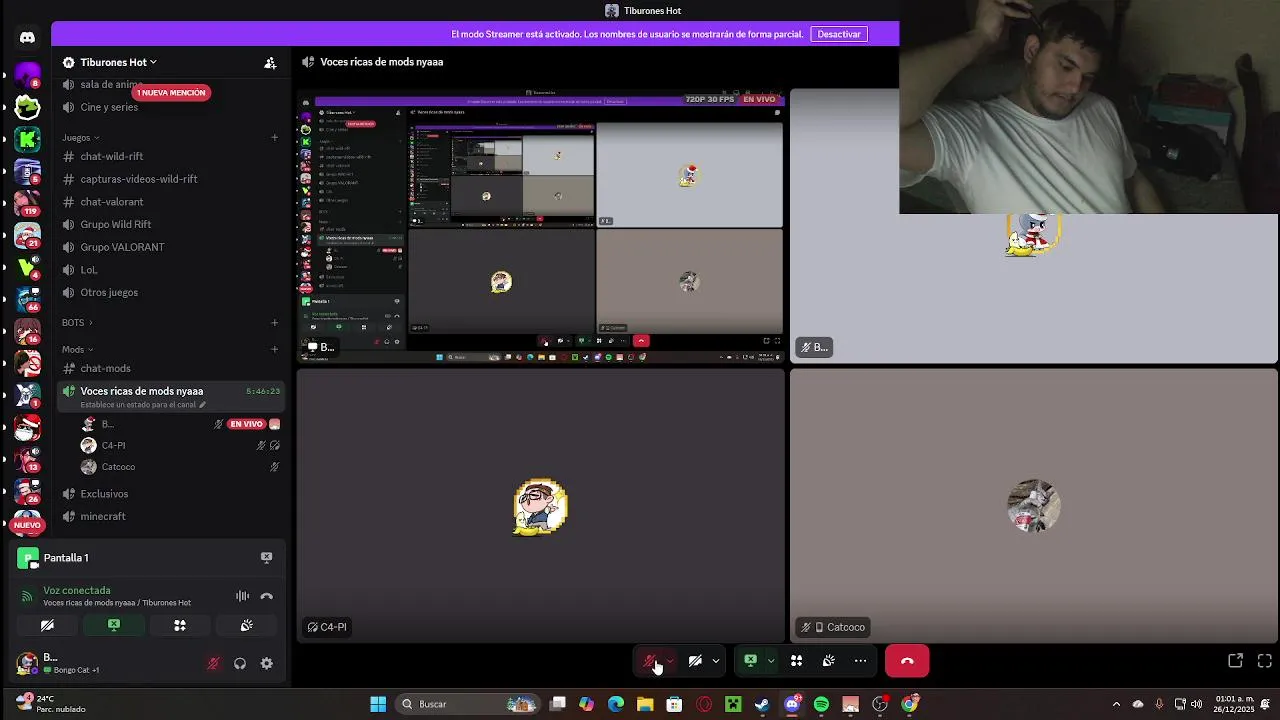Unmute microphone in bottom call bar
1280x720 pixels.
coord(650,660)
